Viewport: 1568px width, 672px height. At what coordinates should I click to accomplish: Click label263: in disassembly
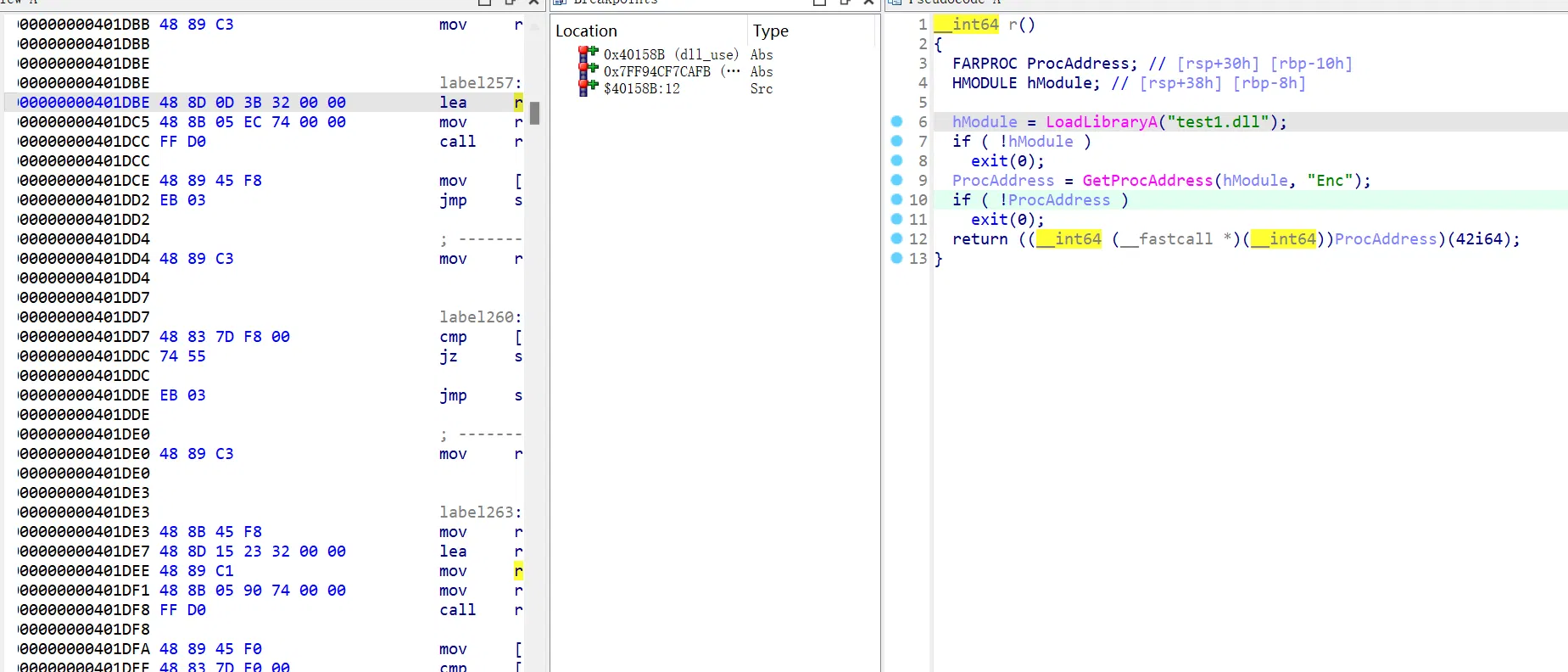480,512
